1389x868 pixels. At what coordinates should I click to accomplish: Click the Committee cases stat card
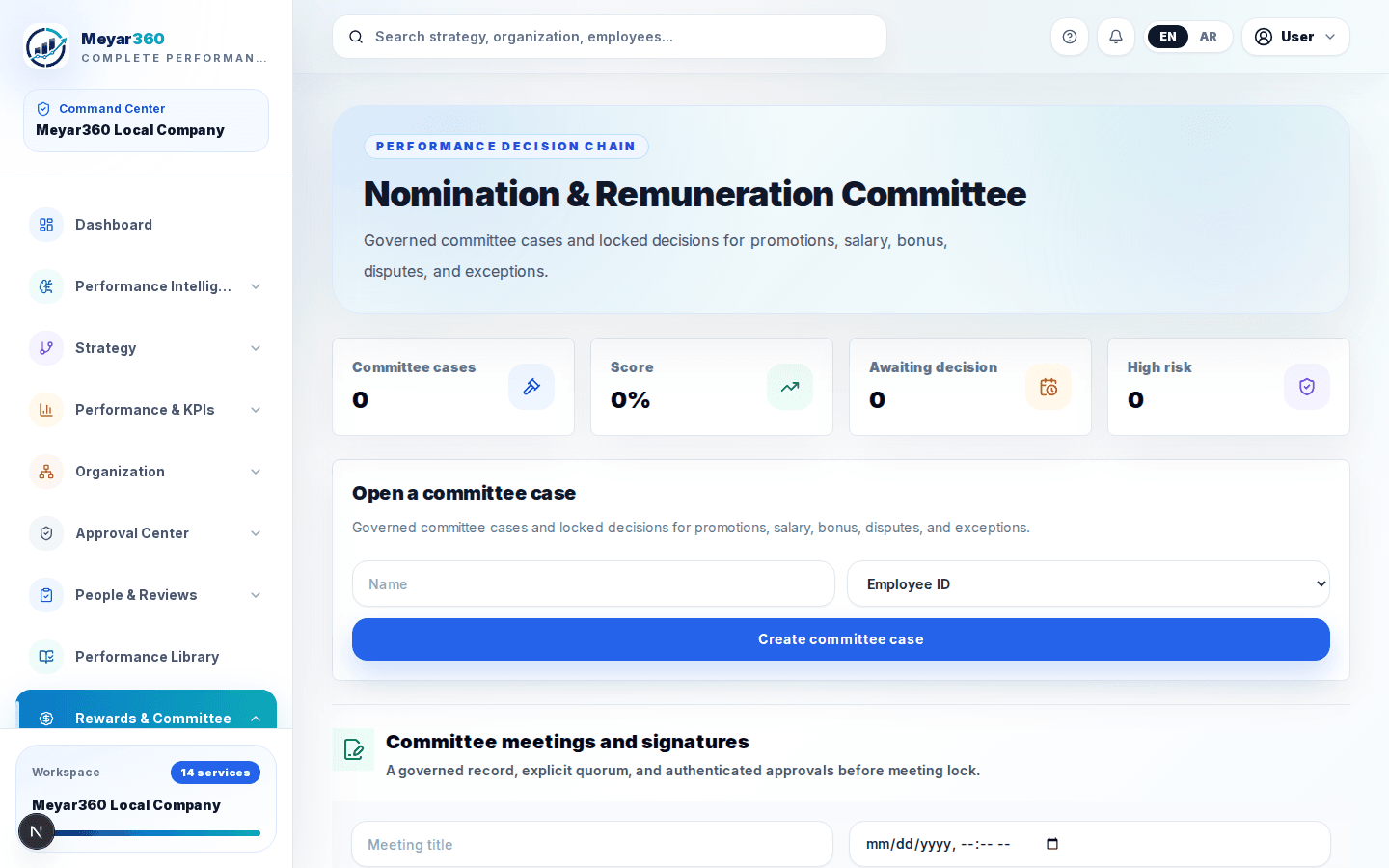click(x=453, y=387)
